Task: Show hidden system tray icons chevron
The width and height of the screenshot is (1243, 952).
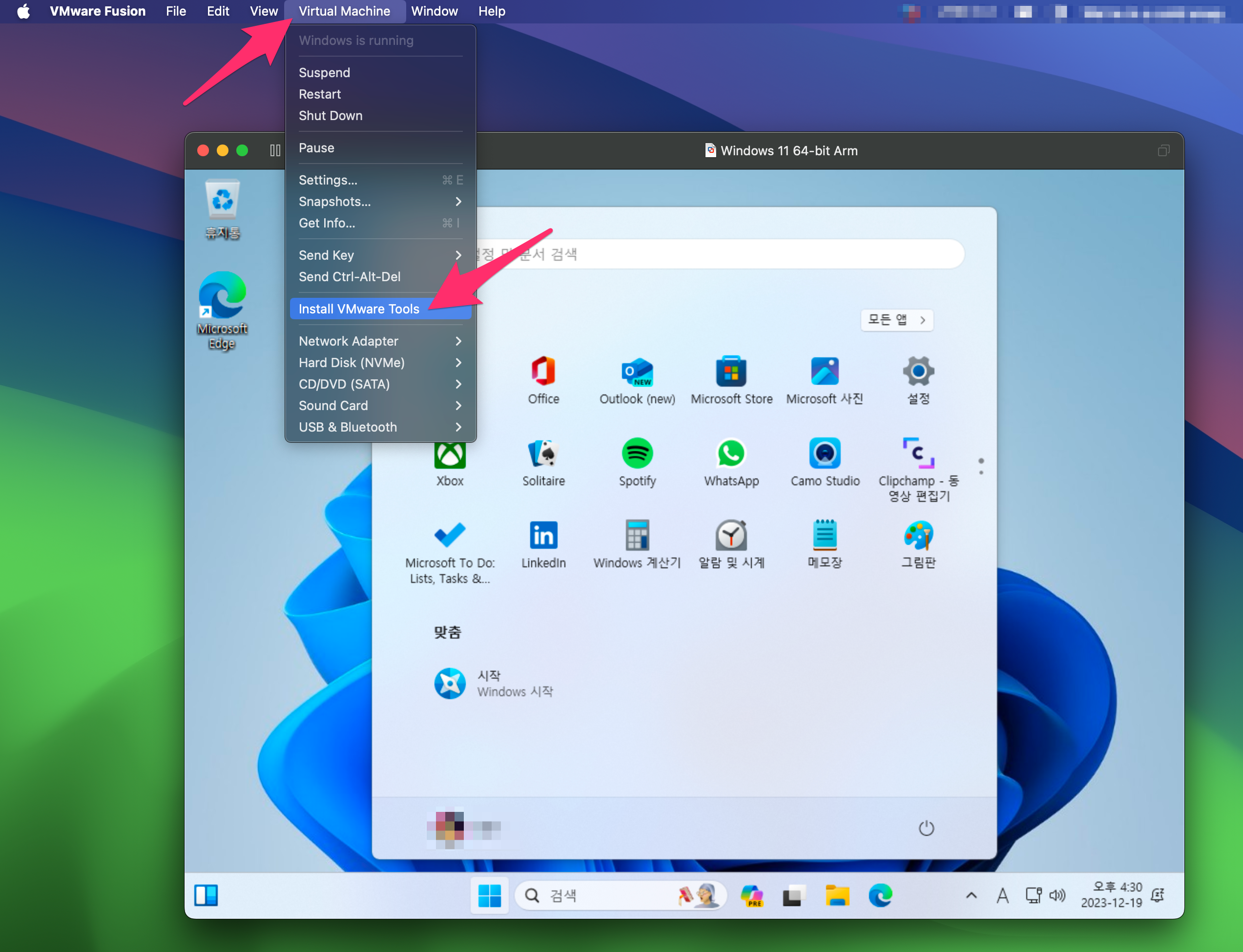Action: [x=971, y=895]
